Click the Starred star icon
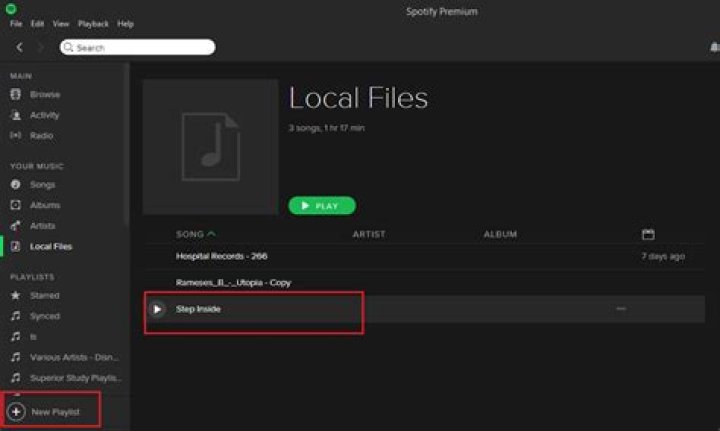The image size is (720, 431). pyautogui.click(x=16, y=295)
